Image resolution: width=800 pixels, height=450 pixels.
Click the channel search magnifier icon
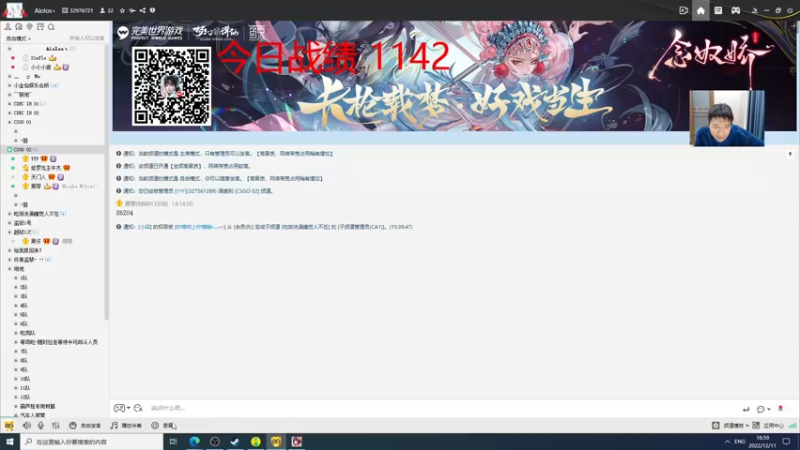pos(51,27)
